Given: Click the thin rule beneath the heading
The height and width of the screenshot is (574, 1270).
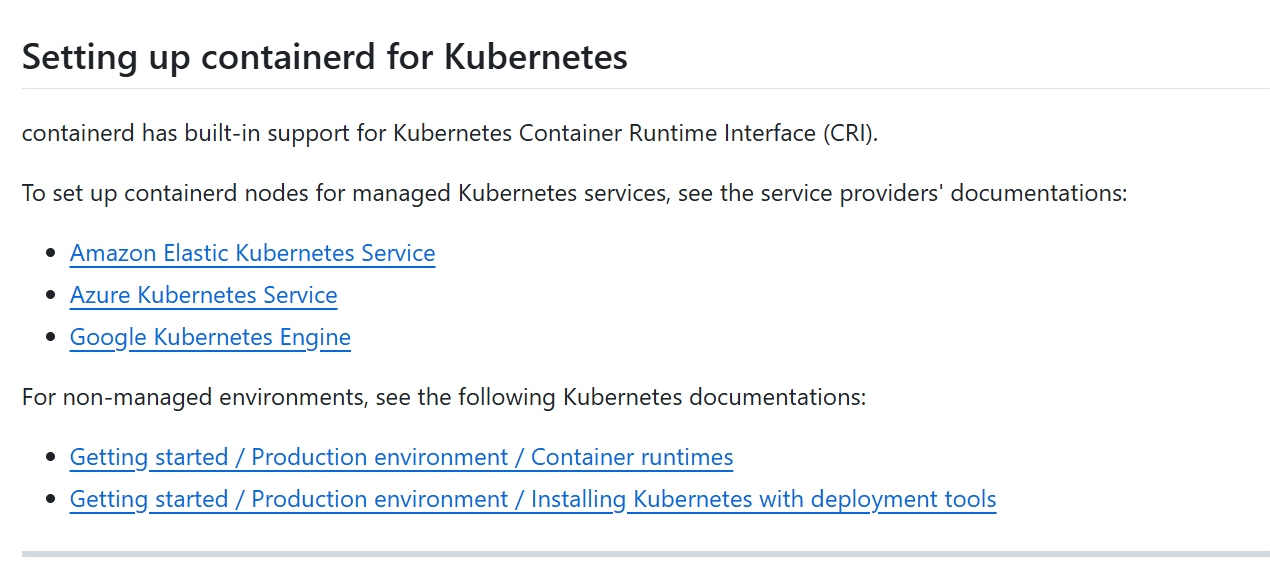Looking at the screenshot, I should tap(646, 88).
